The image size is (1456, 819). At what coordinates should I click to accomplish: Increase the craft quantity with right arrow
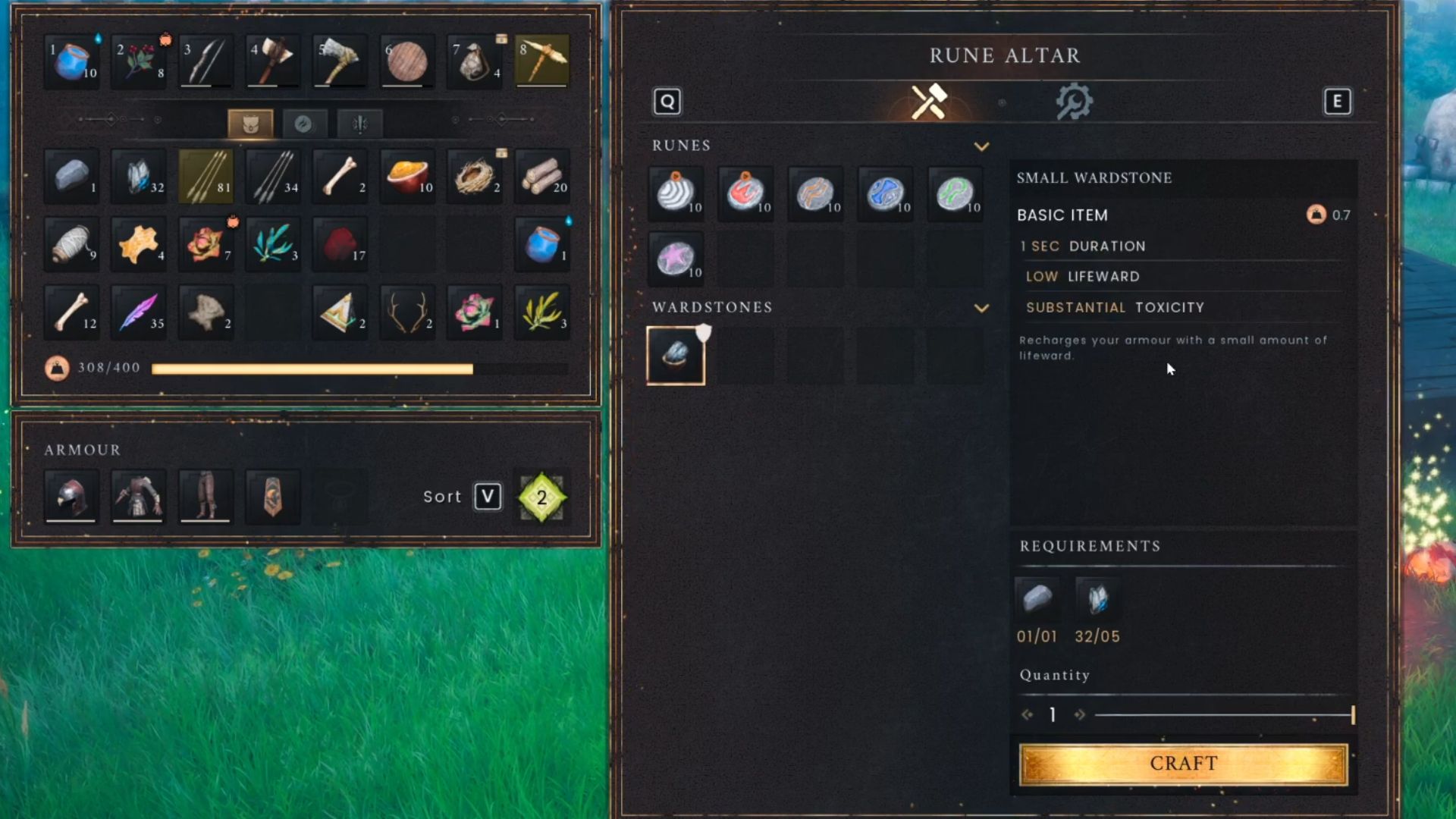pos(1079,714)
